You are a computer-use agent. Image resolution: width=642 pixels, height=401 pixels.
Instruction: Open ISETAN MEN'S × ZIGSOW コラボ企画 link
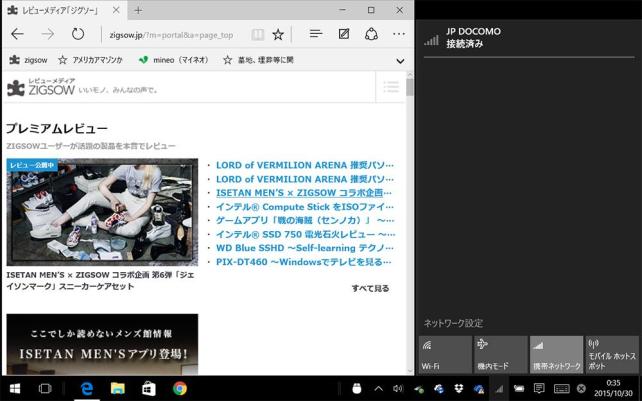point(304,193)
